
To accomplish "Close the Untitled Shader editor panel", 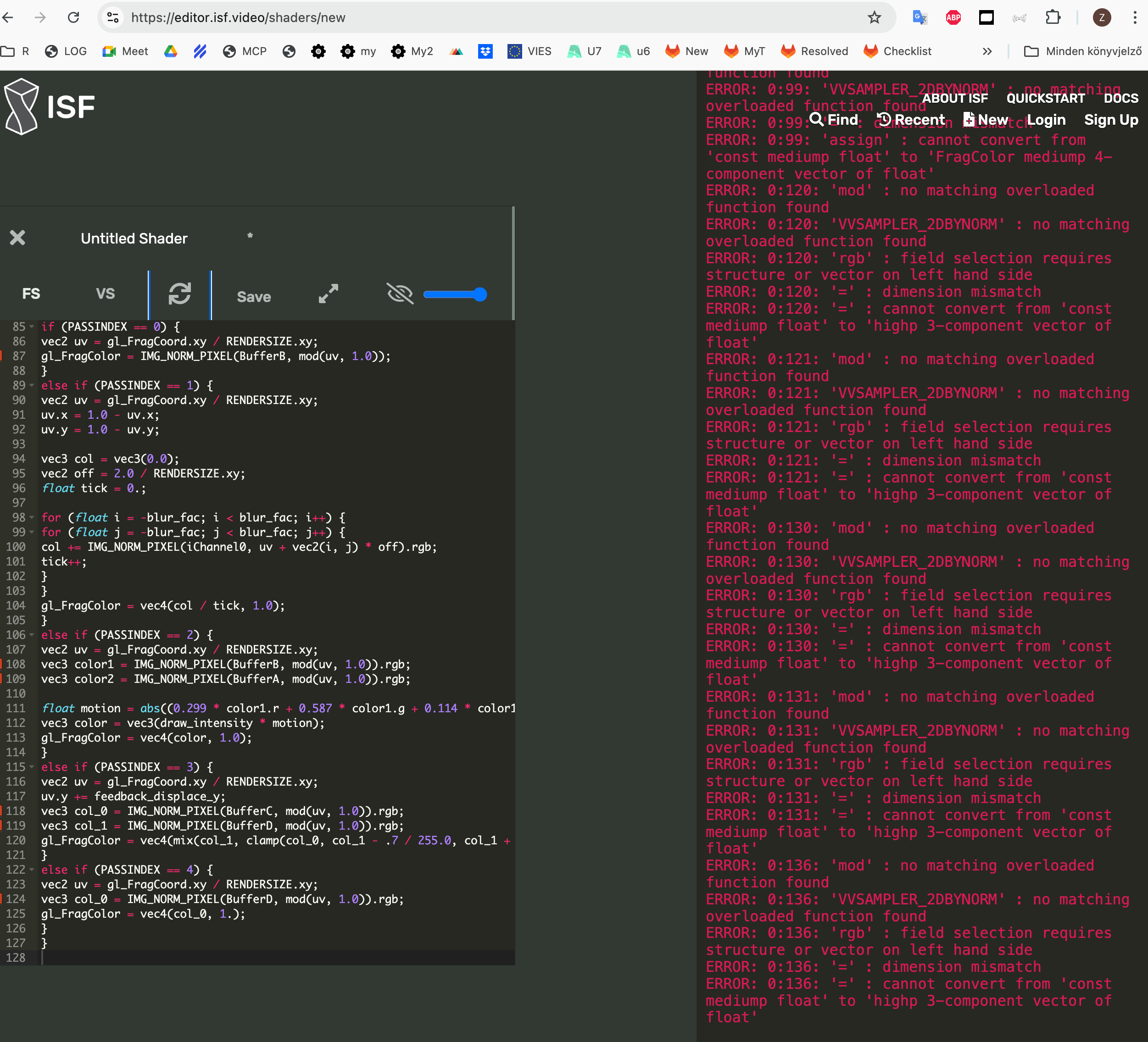I will [17, 238].
